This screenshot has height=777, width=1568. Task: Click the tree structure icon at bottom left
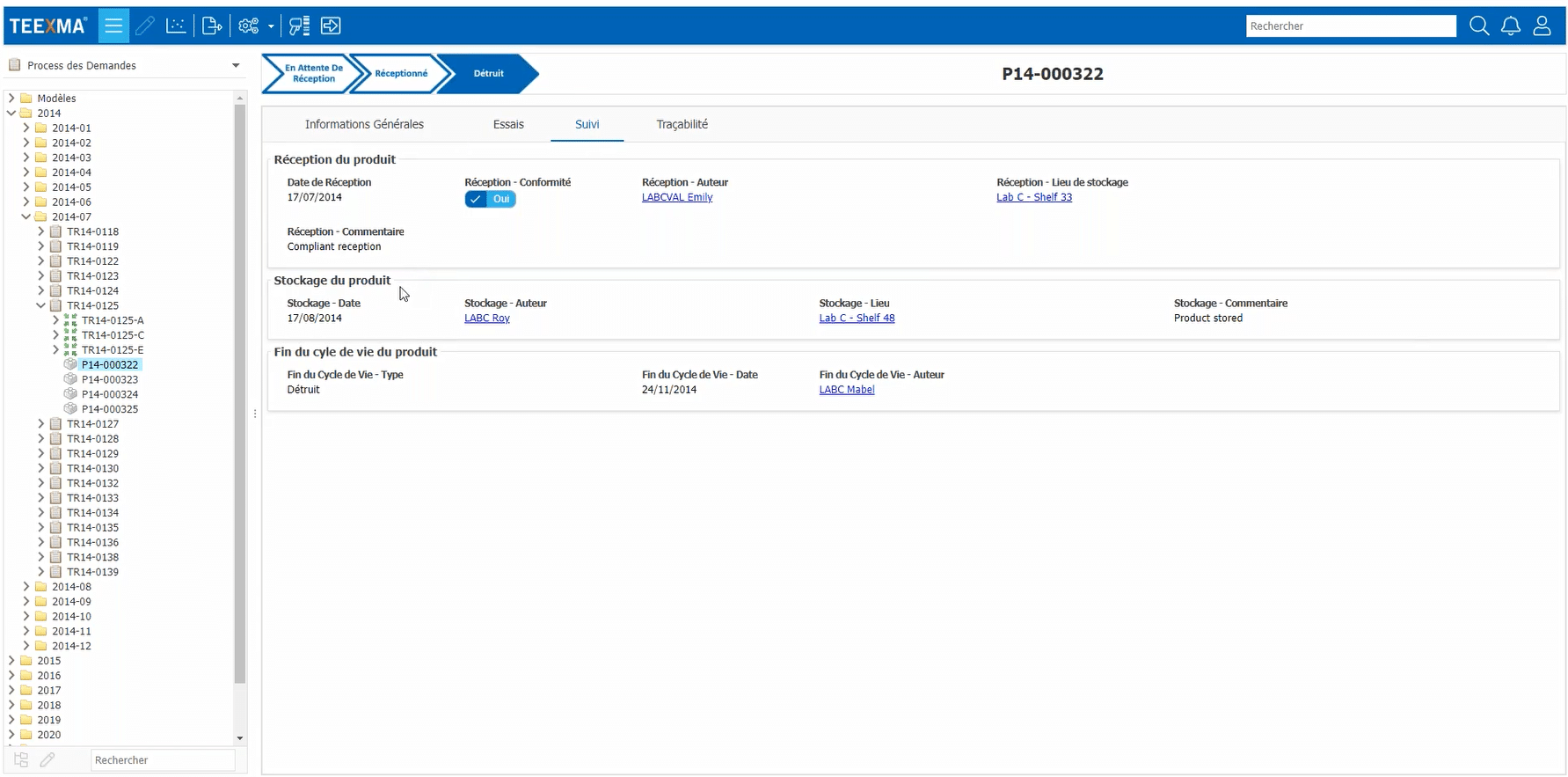(21, 759)
